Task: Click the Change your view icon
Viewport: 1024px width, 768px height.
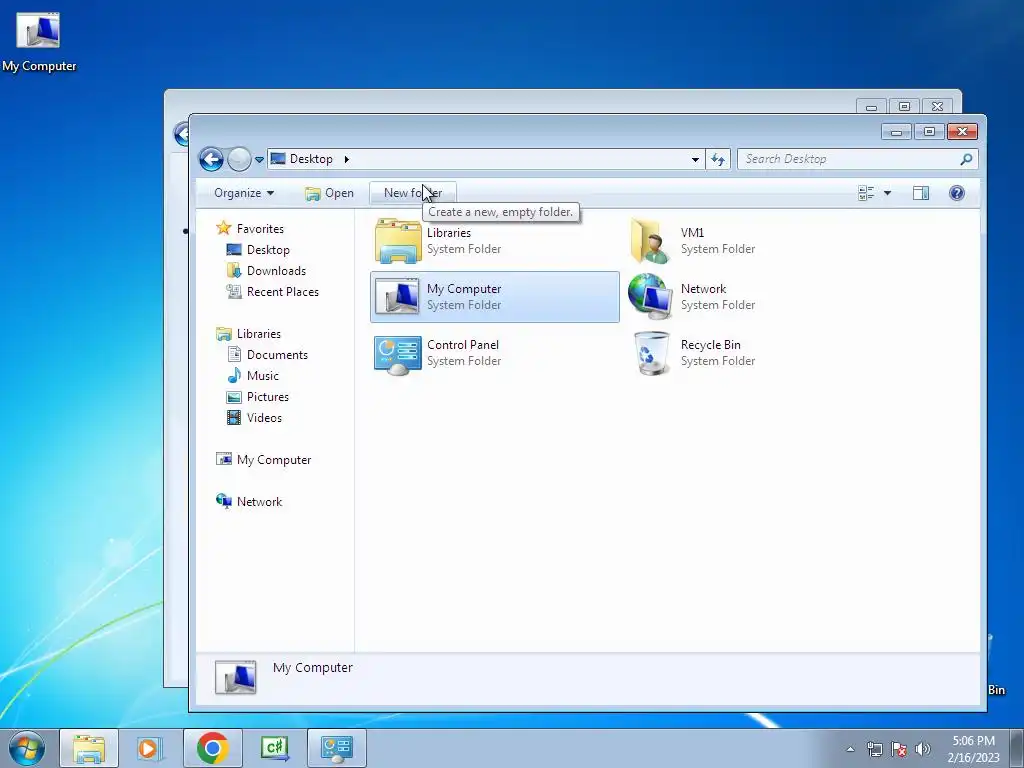Action: pos(866,193)
